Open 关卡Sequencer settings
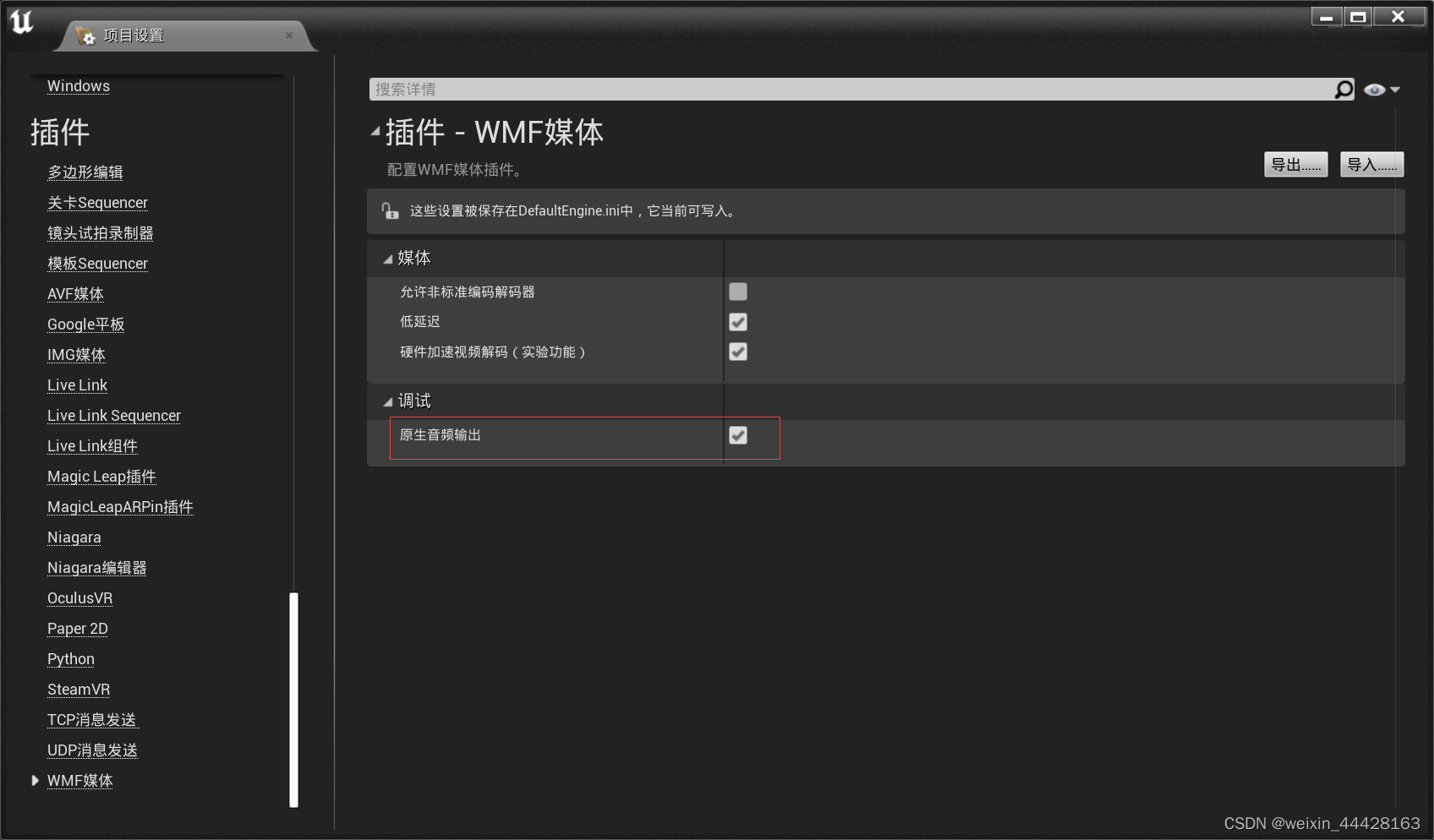 97,203
